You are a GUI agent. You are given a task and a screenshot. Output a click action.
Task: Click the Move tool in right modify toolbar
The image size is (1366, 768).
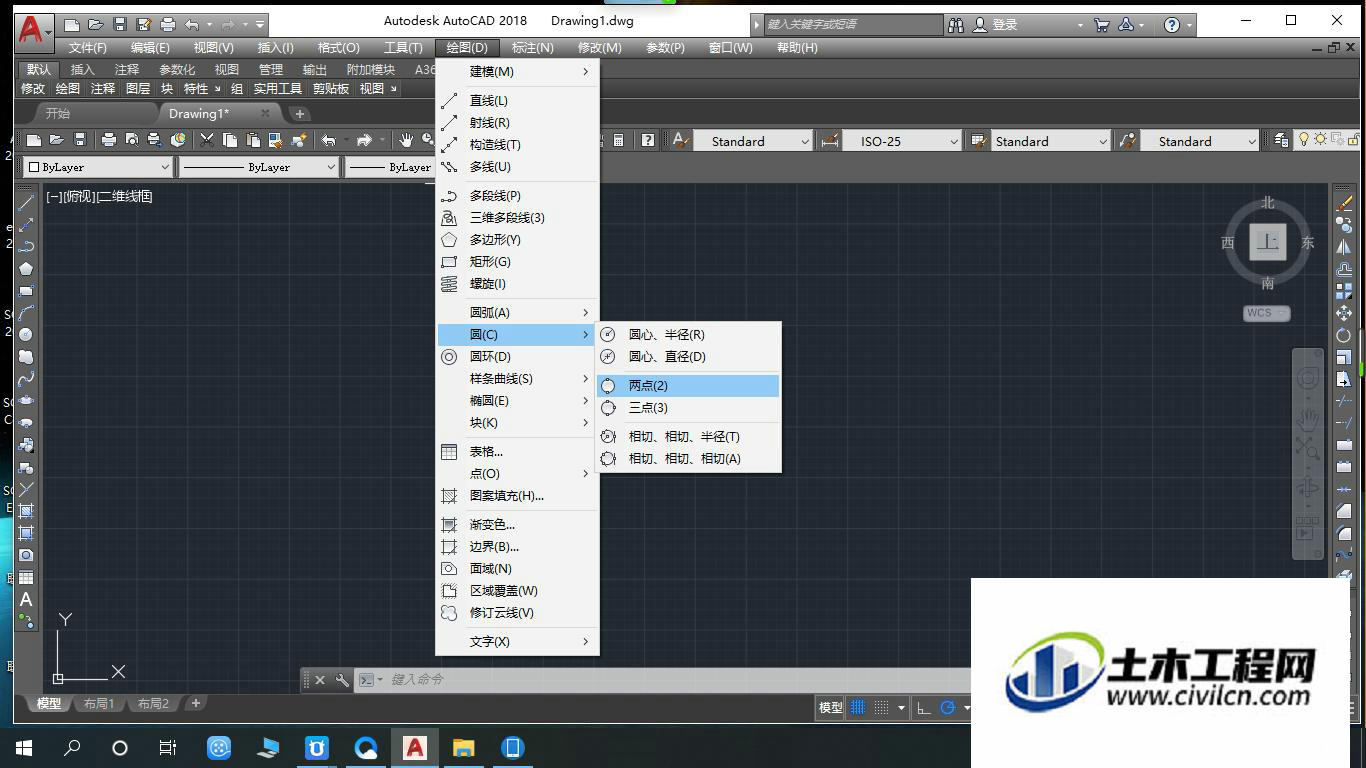(x=1344, y=313)
